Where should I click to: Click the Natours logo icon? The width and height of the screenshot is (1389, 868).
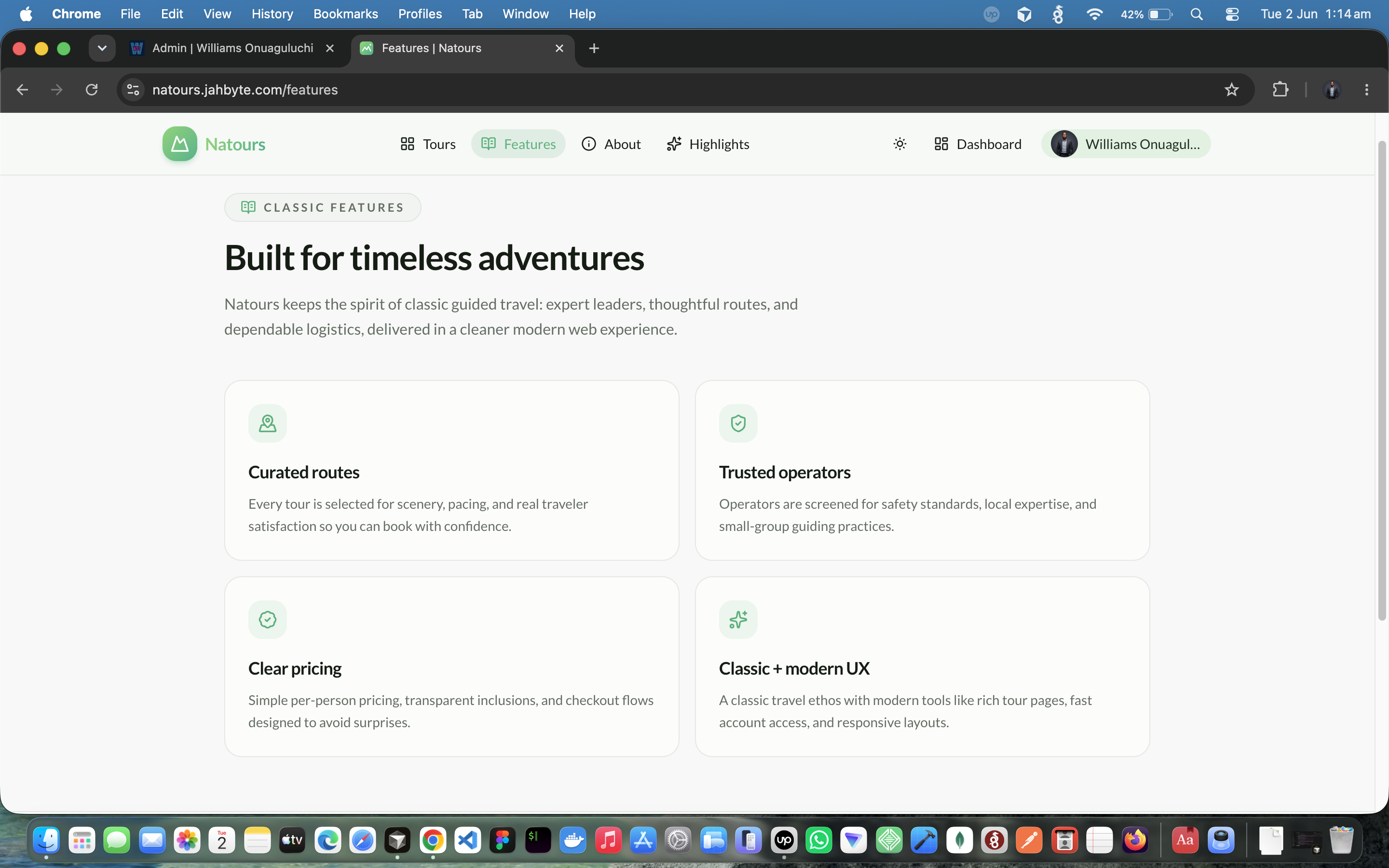pyautogui.click(x=179, y=144)
